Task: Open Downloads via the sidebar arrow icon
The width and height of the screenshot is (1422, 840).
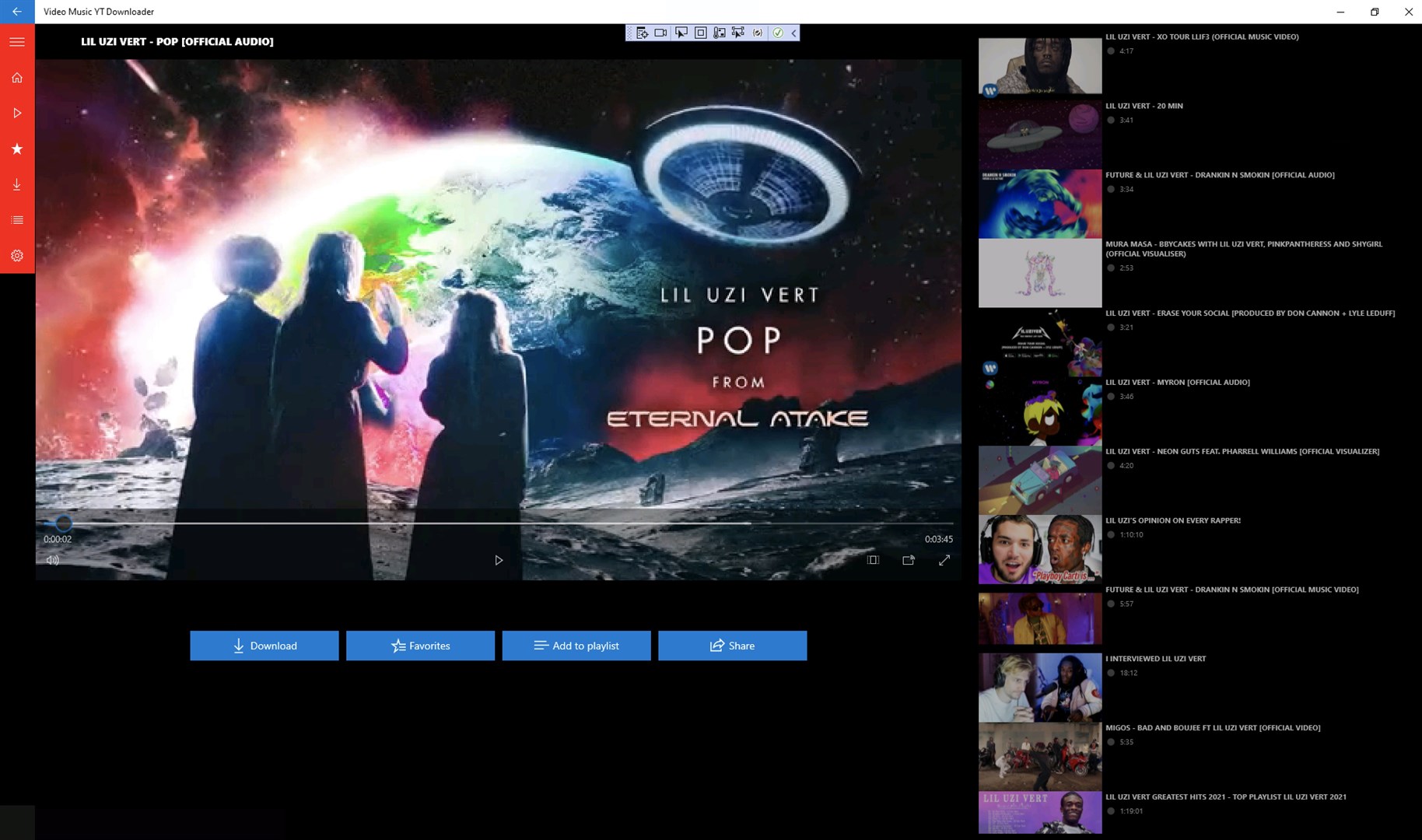Action: coord(17,184)
